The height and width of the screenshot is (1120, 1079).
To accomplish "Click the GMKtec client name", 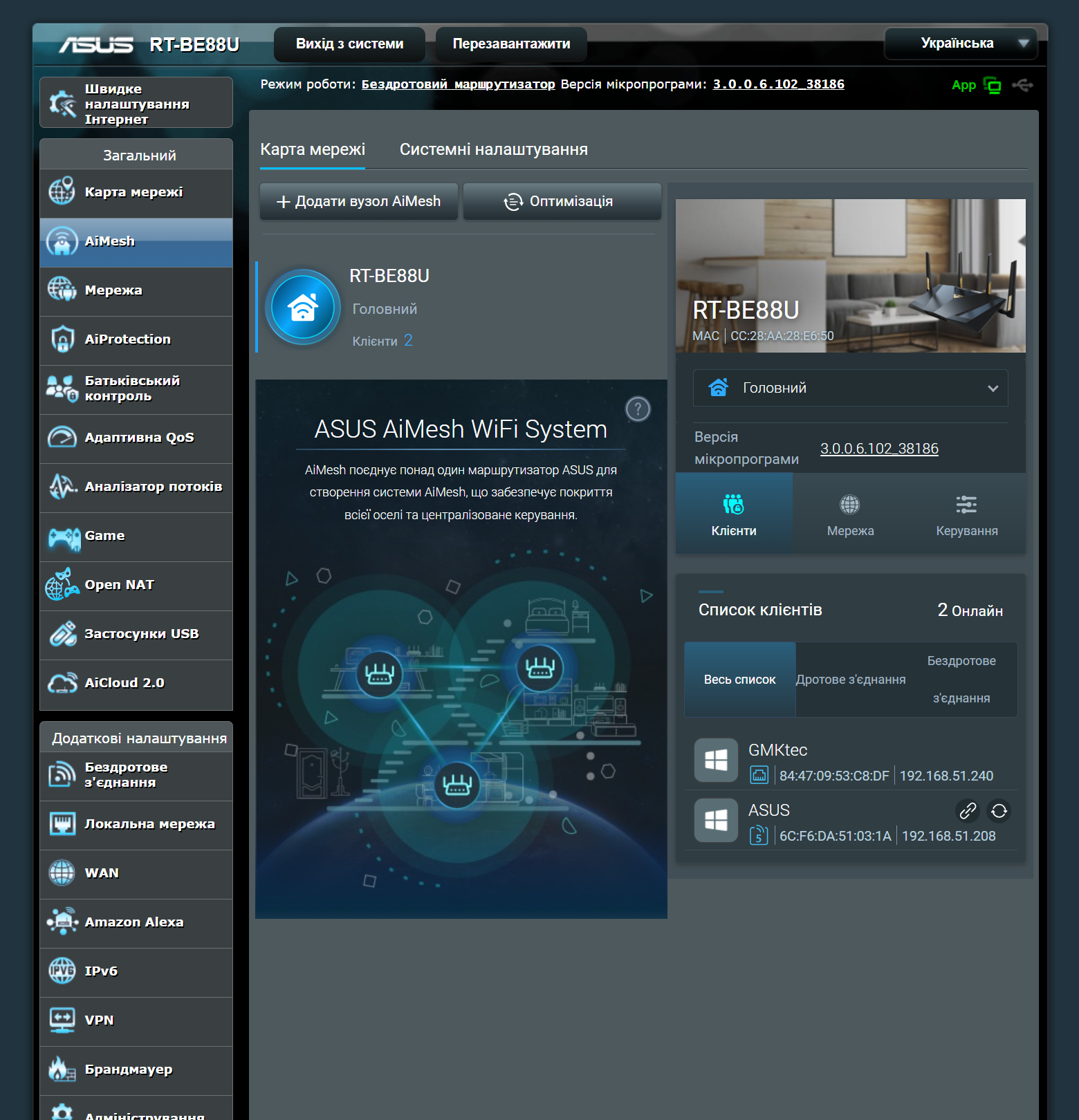I will coord(777,750).
